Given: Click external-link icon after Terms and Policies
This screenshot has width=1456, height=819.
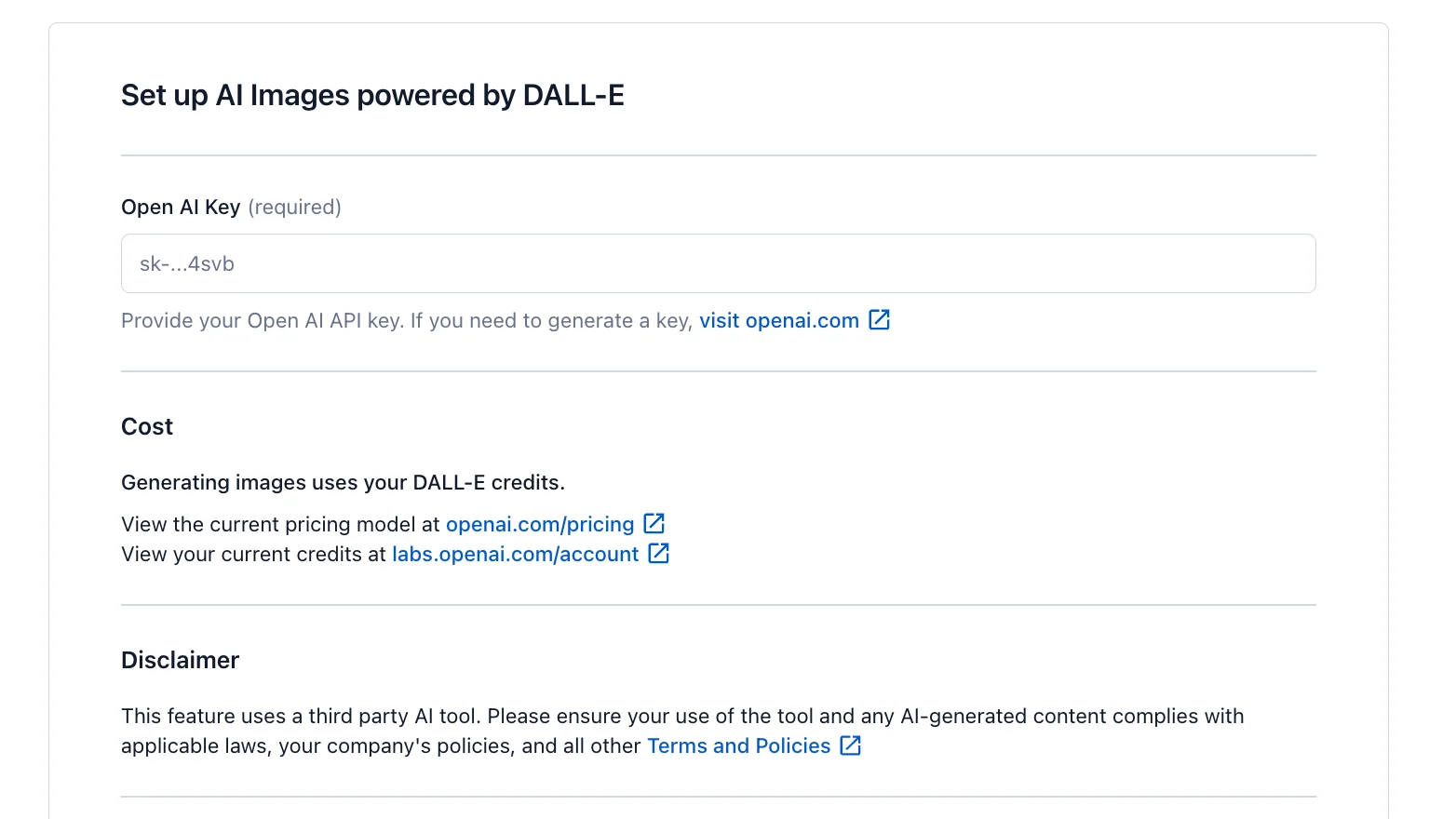Looking at the screenshot, I should pyautogui.click(x=851, y=745).
